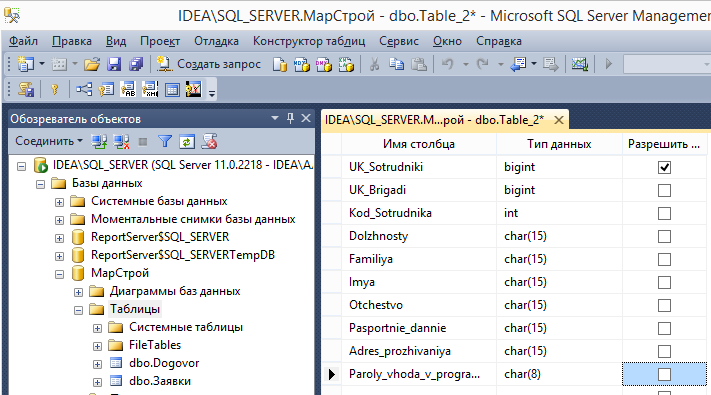711x395 pixels.
Task: Click the Navigate Backward icon
Action: (518, 64)
